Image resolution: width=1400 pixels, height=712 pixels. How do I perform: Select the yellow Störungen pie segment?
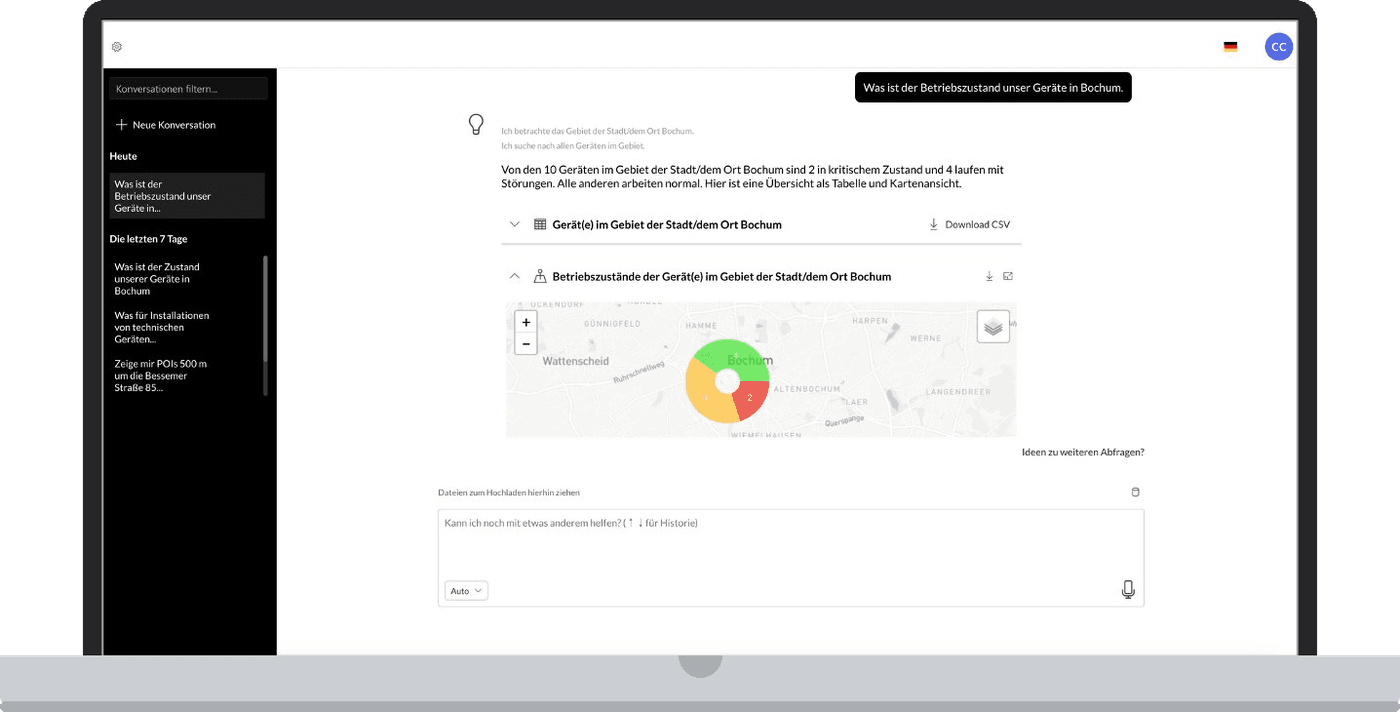pyautogui.click(x=708, y=394)
